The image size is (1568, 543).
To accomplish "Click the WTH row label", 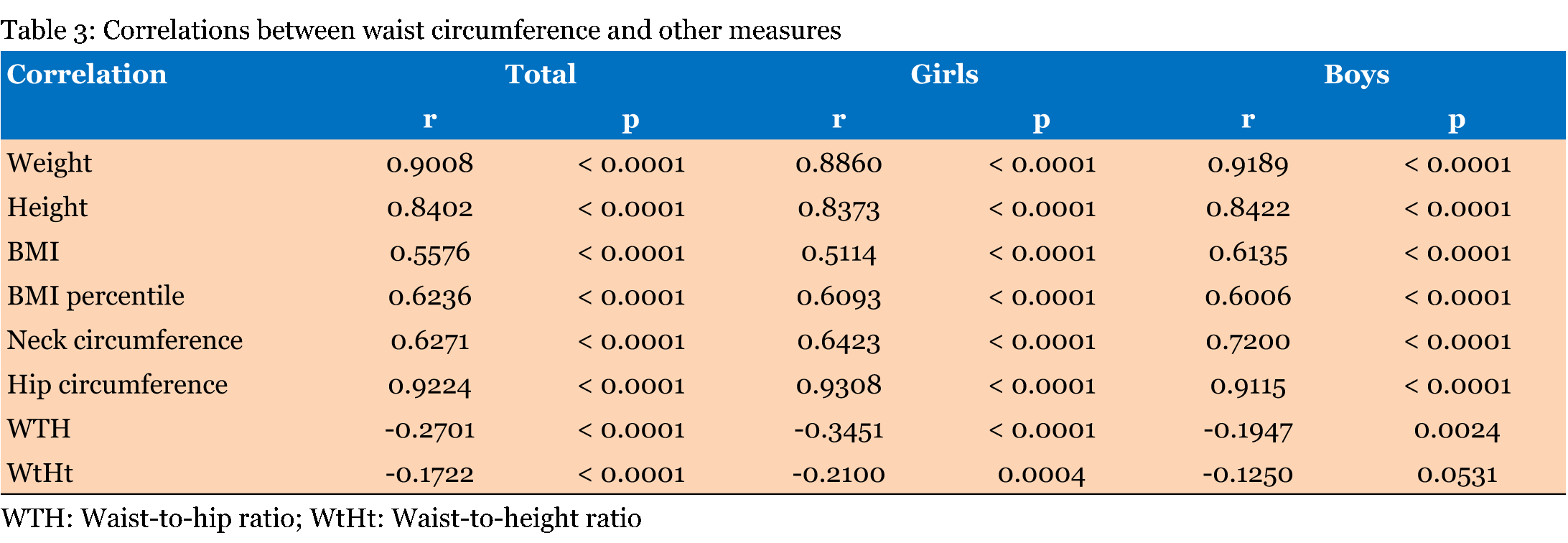I will (x=39, y=430).
